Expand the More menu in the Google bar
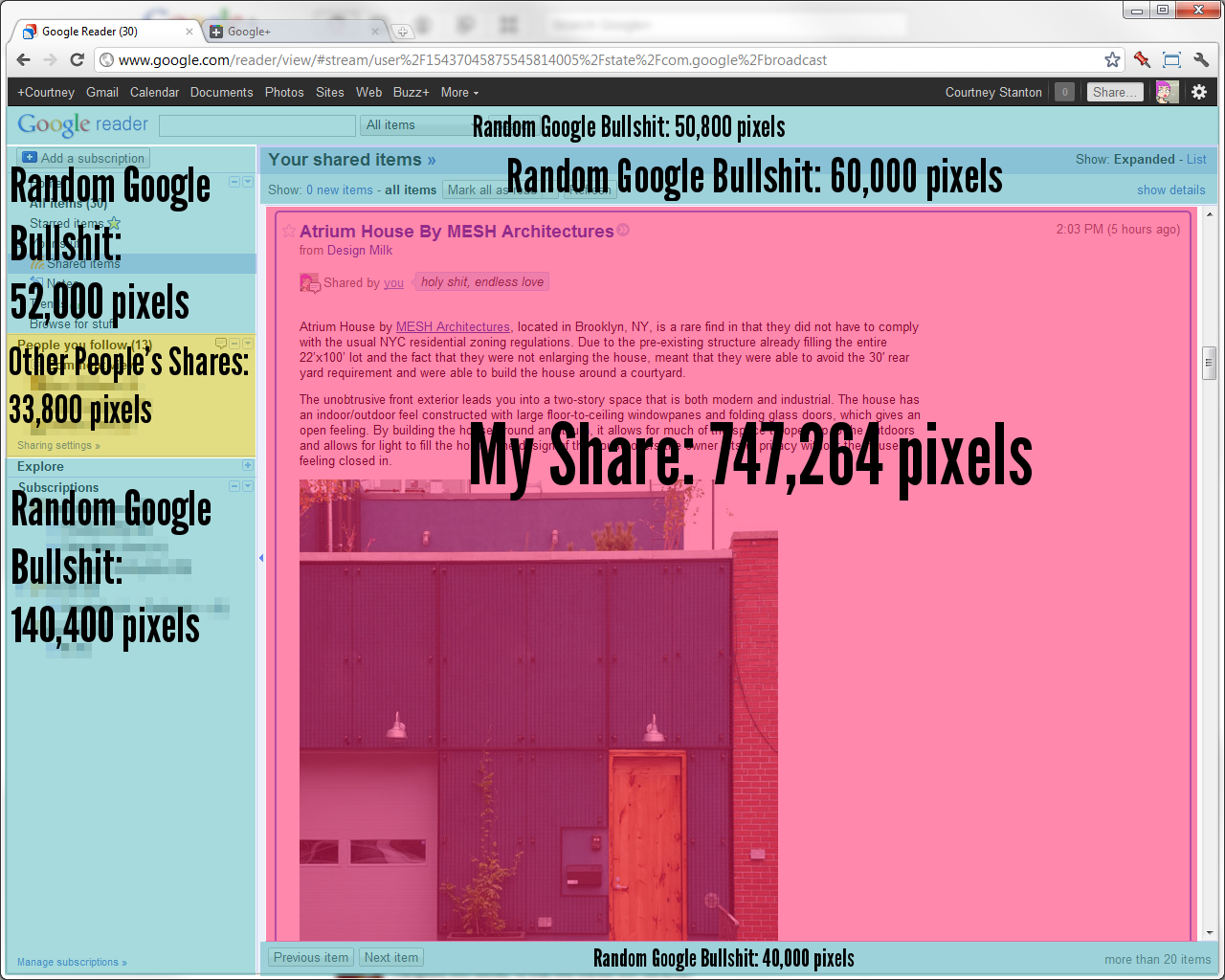This screenshot has height=980, width=1225. tap(459, 92)
